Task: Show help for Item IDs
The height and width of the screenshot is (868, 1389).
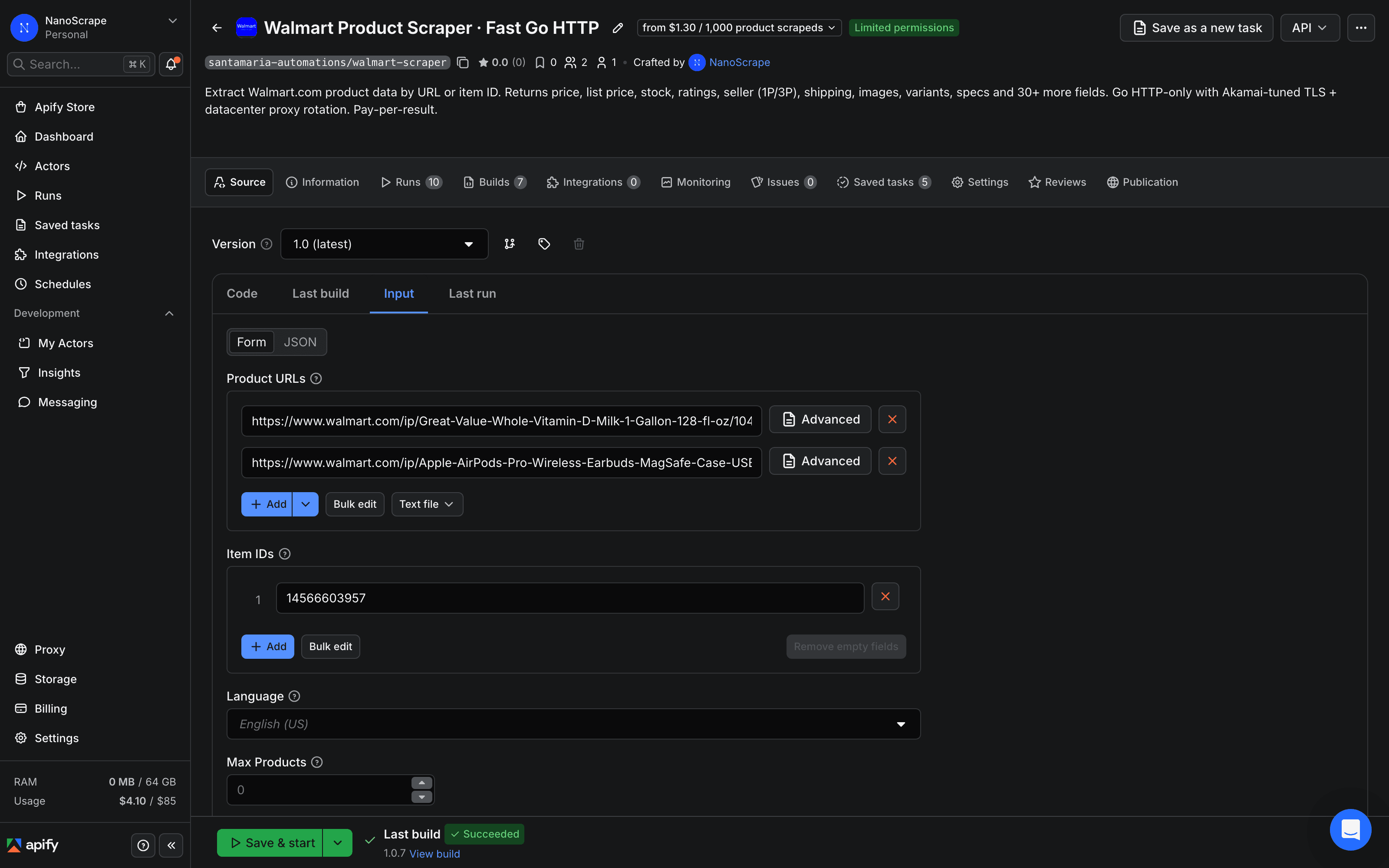Action: click(x=285, y=554)
